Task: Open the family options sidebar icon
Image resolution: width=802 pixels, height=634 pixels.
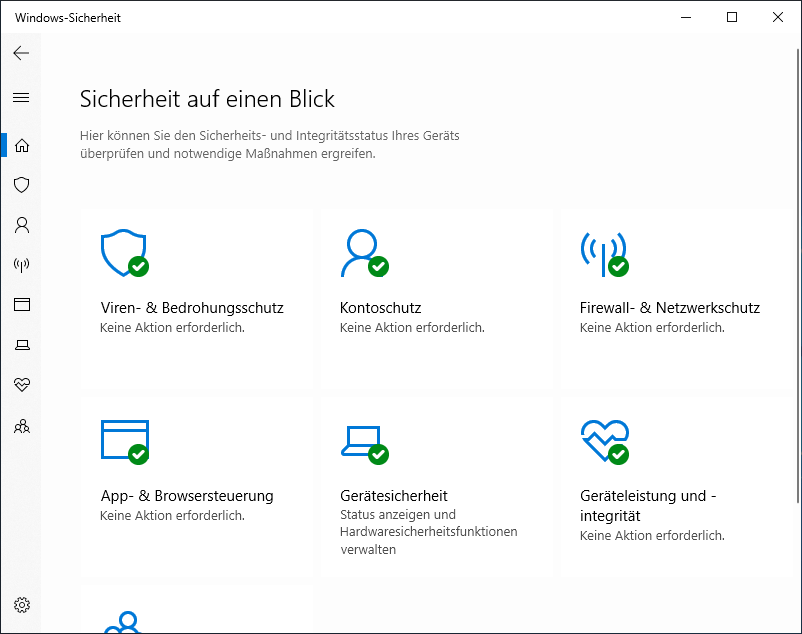Action: coord(21,426)
